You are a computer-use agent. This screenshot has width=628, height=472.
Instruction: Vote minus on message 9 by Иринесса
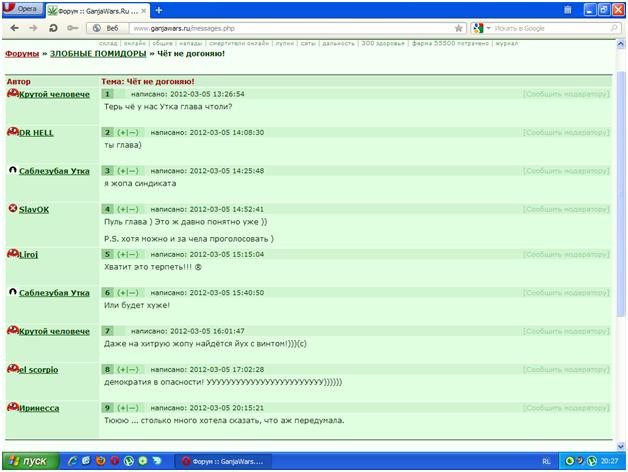(133, 408)
